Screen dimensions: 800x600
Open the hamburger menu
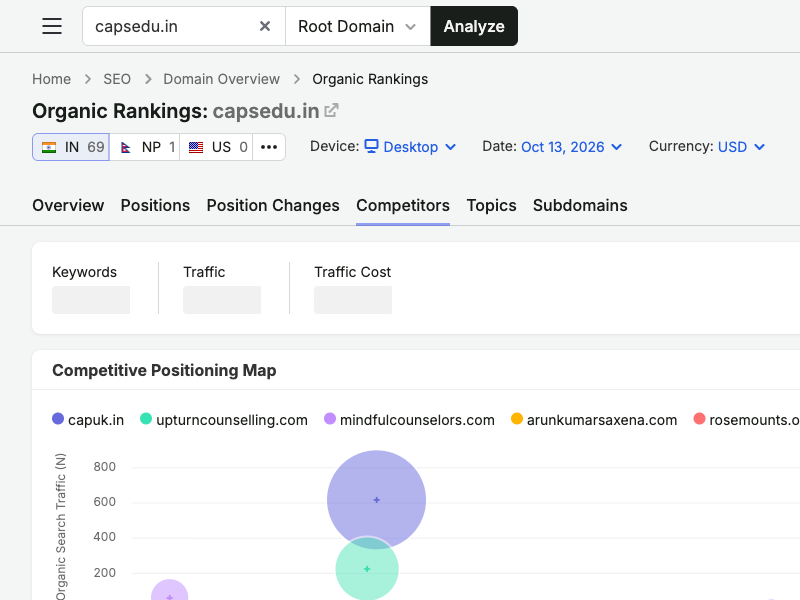(52, 26)
